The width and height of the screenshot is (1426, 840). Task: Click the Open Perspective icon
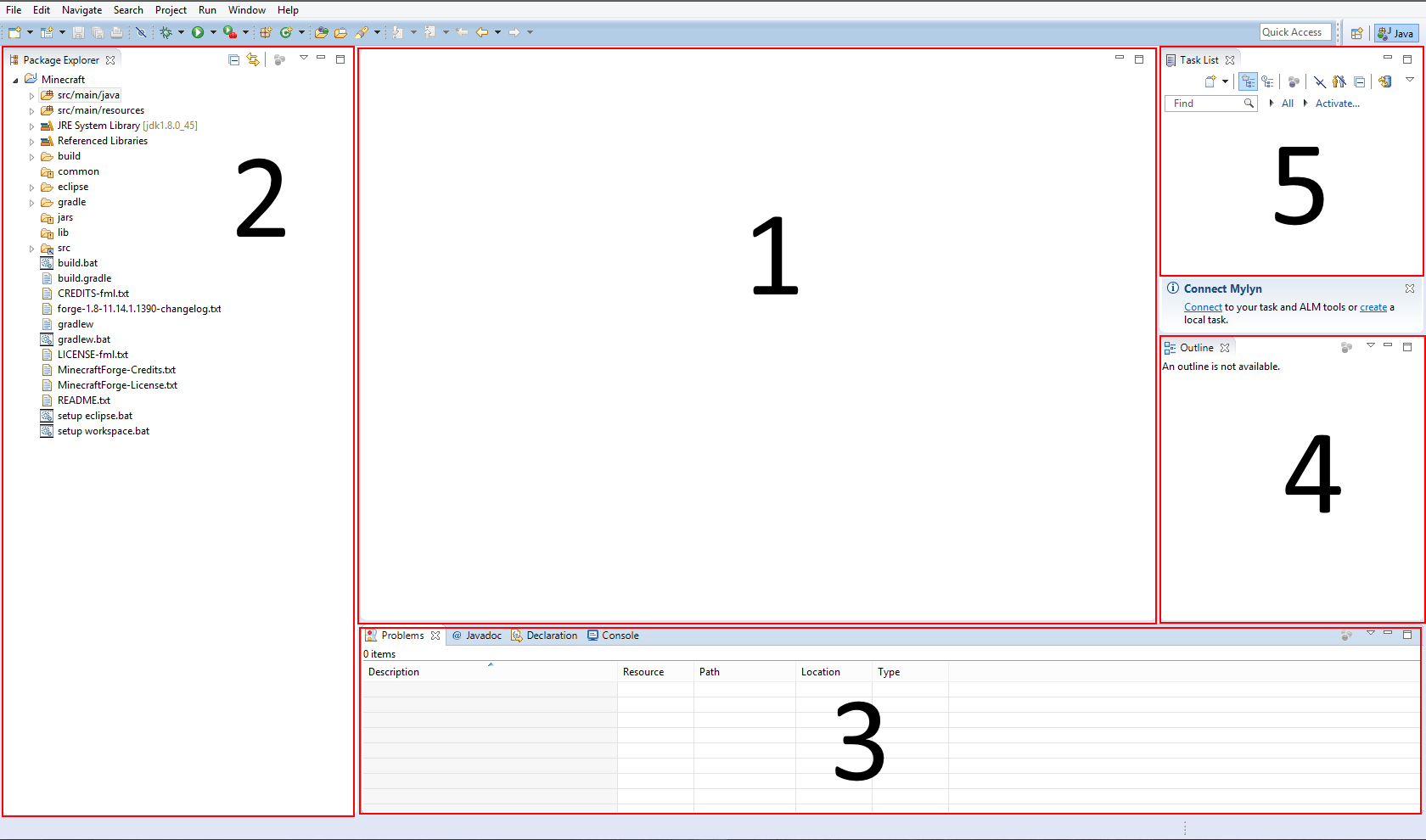click(1356, 33)
